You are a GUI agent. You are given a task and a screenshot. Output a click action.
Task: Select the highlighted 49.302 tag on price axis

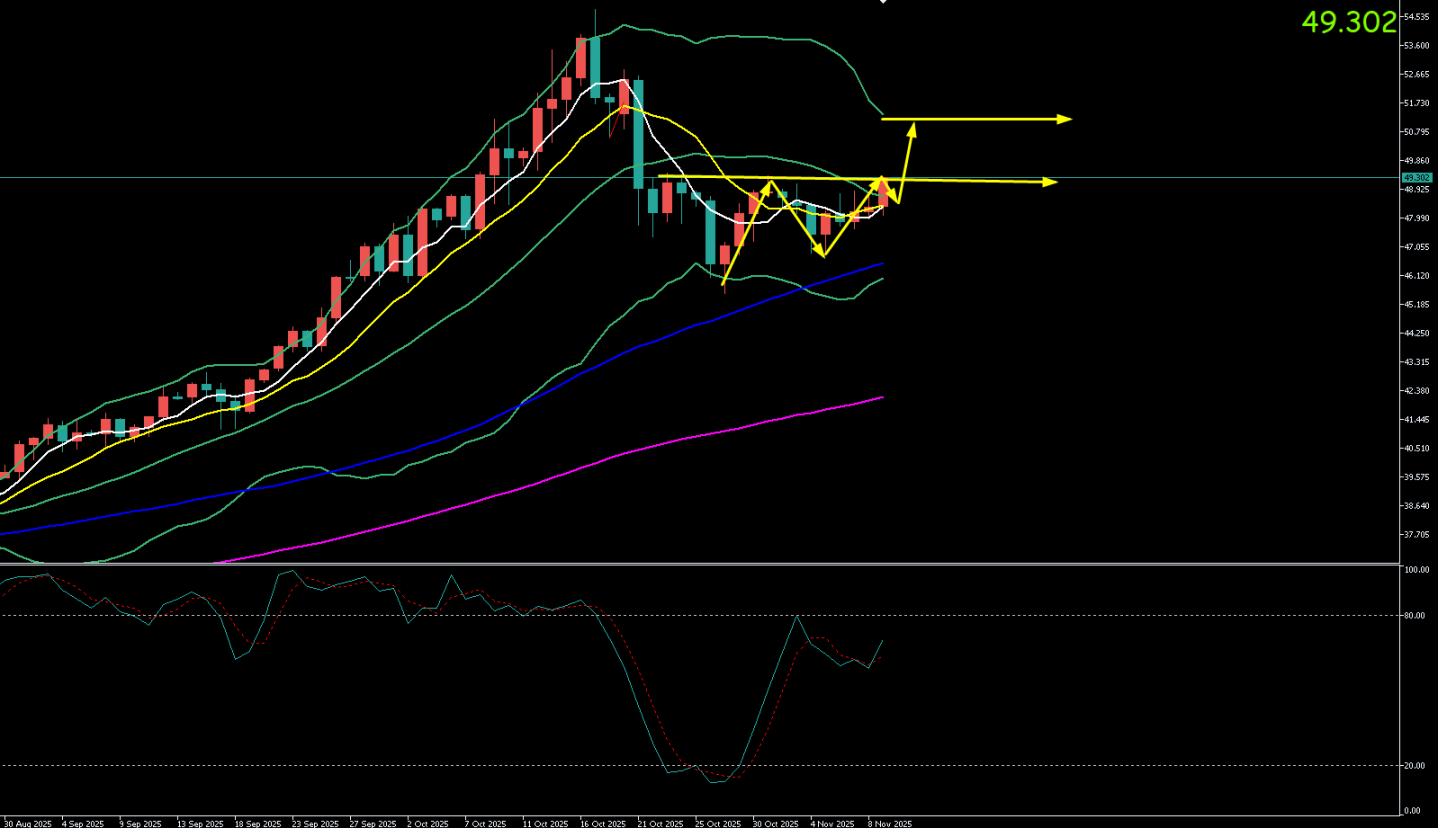(1415, 177)
